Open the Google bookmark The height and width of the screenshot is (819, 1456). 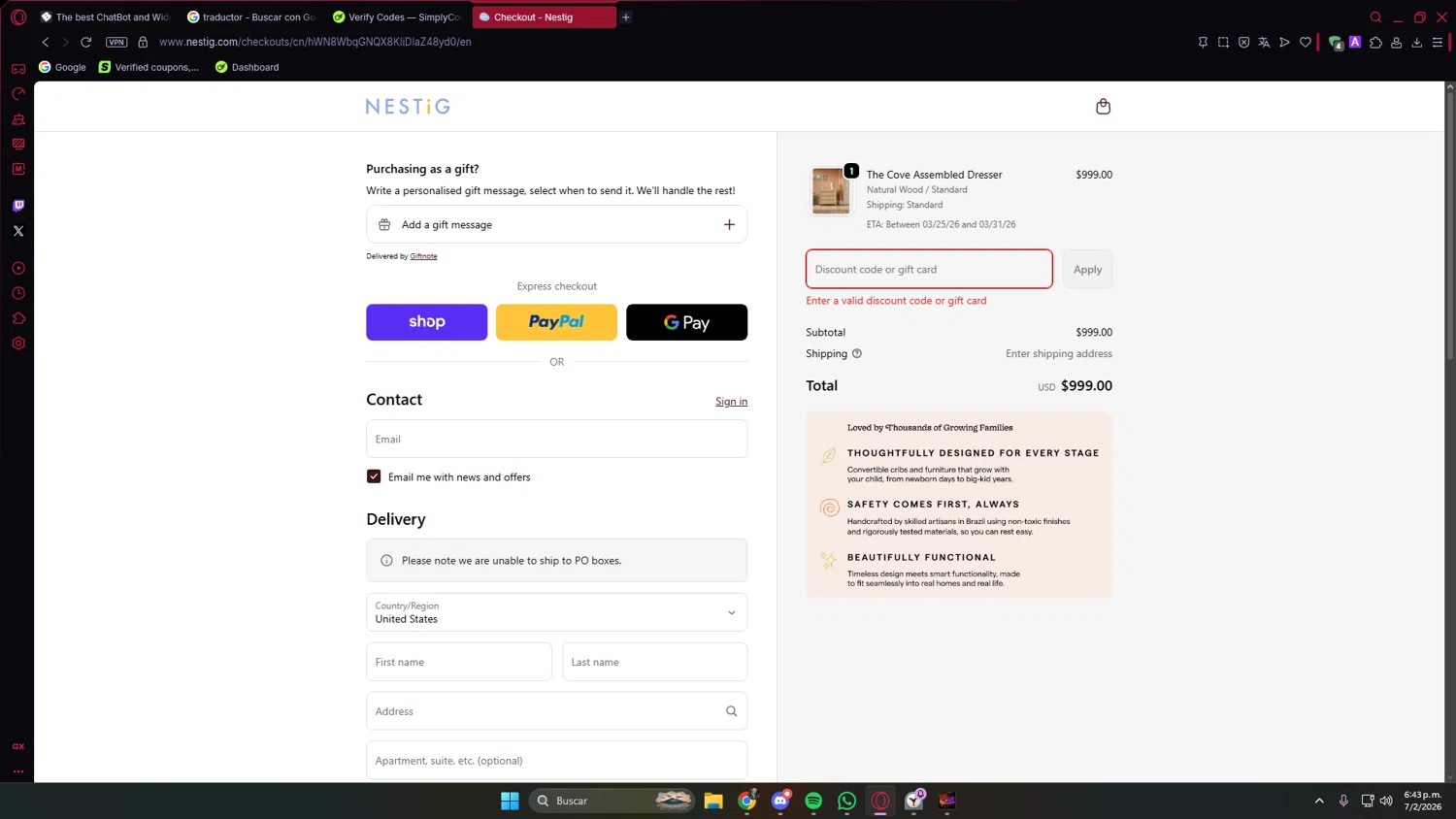pos(62,67)
